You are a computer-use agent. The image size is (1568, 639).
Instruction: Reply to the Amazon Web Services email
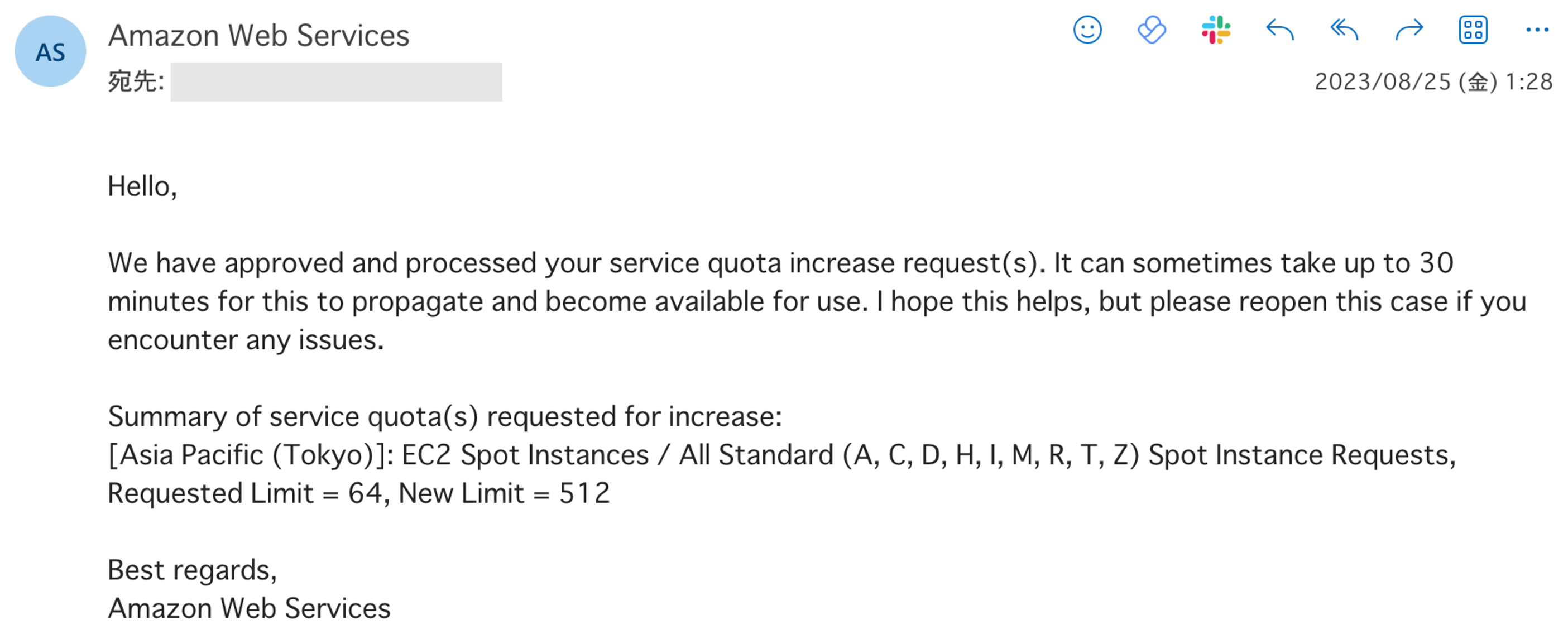coord(1280,30)
